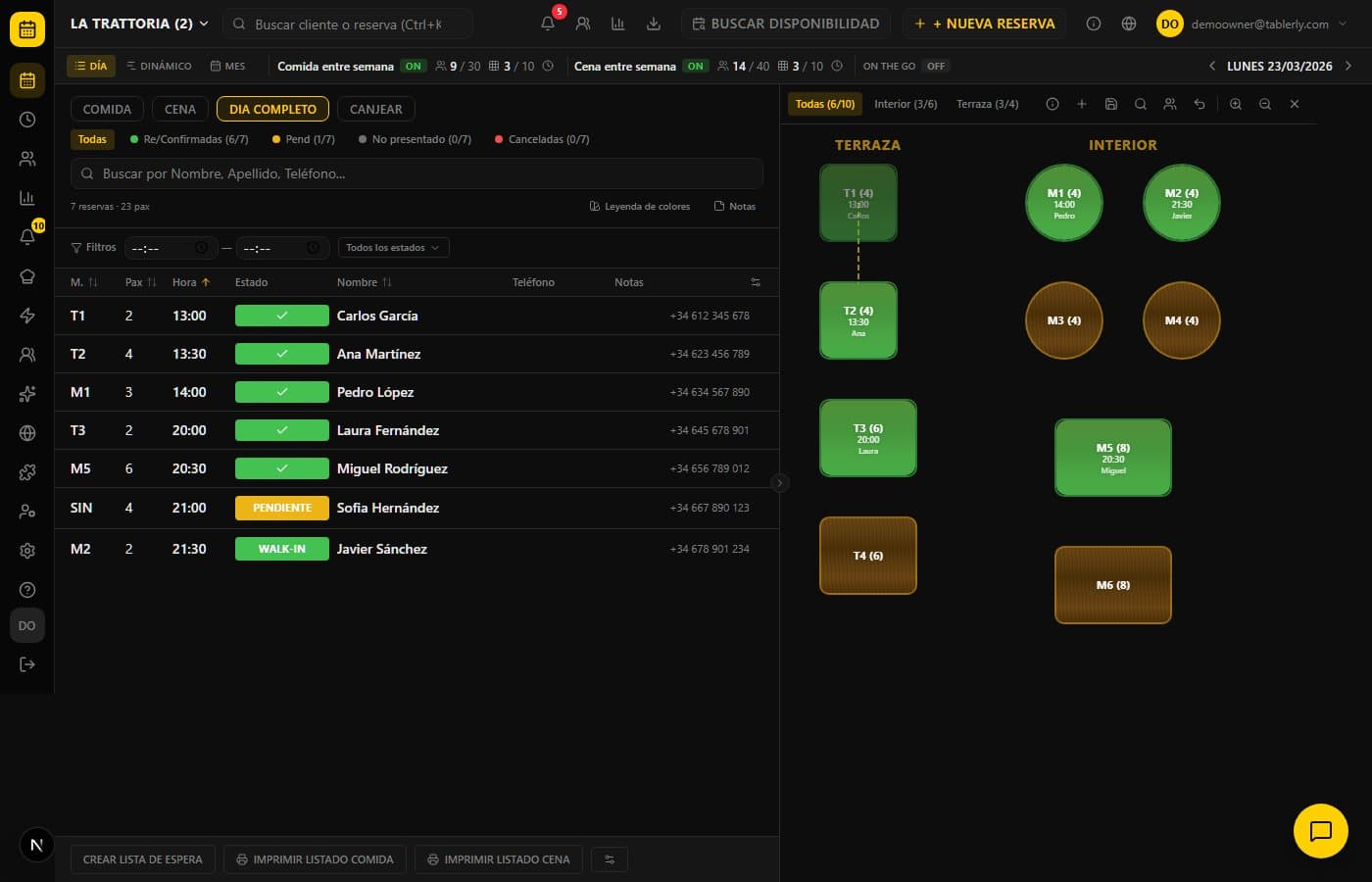Click the floor plan add plus icon
This screenshot has height=882, width=1372.
[x=1082, y=104]
